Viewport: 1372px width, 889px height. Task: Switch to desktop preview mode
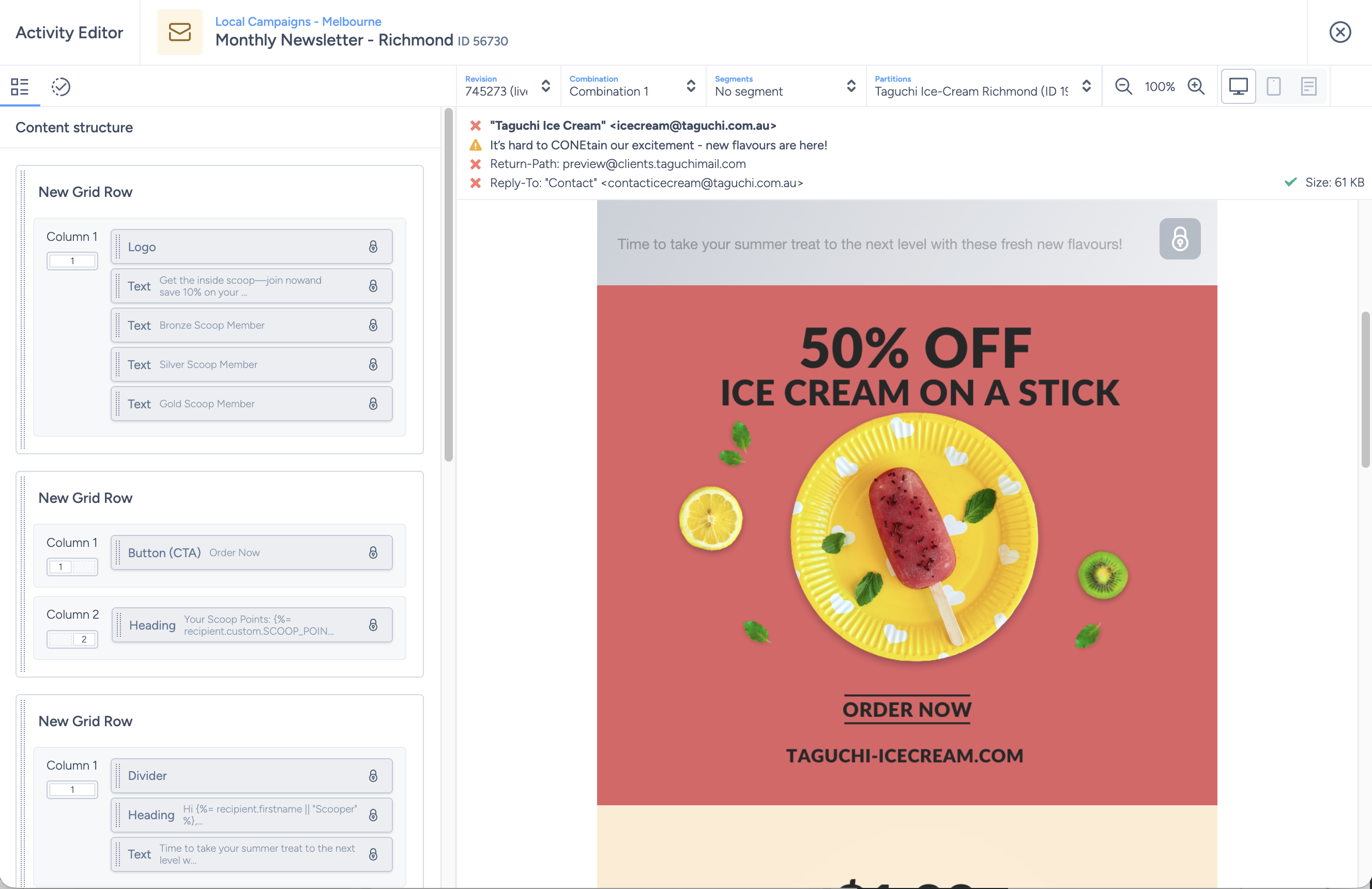[1238, 86]
